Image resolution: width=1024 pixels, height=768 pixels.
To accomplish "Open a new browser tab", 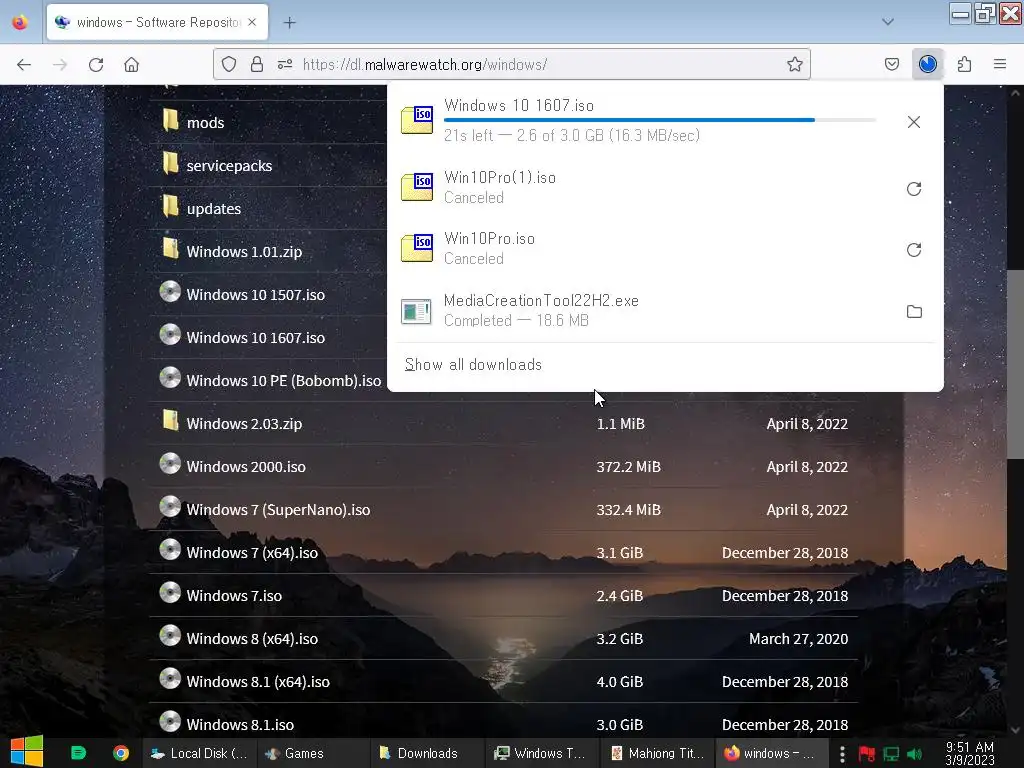I will click(x=289, y=23).
